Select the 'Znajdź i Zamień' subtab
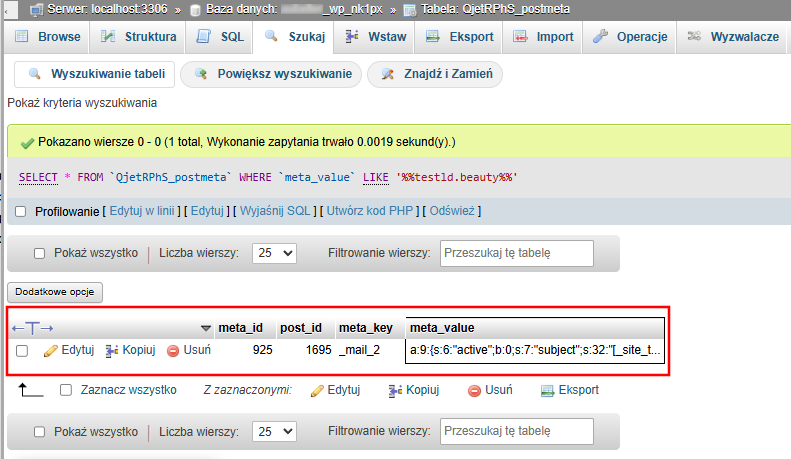791x459 pixels. (435, 74)
